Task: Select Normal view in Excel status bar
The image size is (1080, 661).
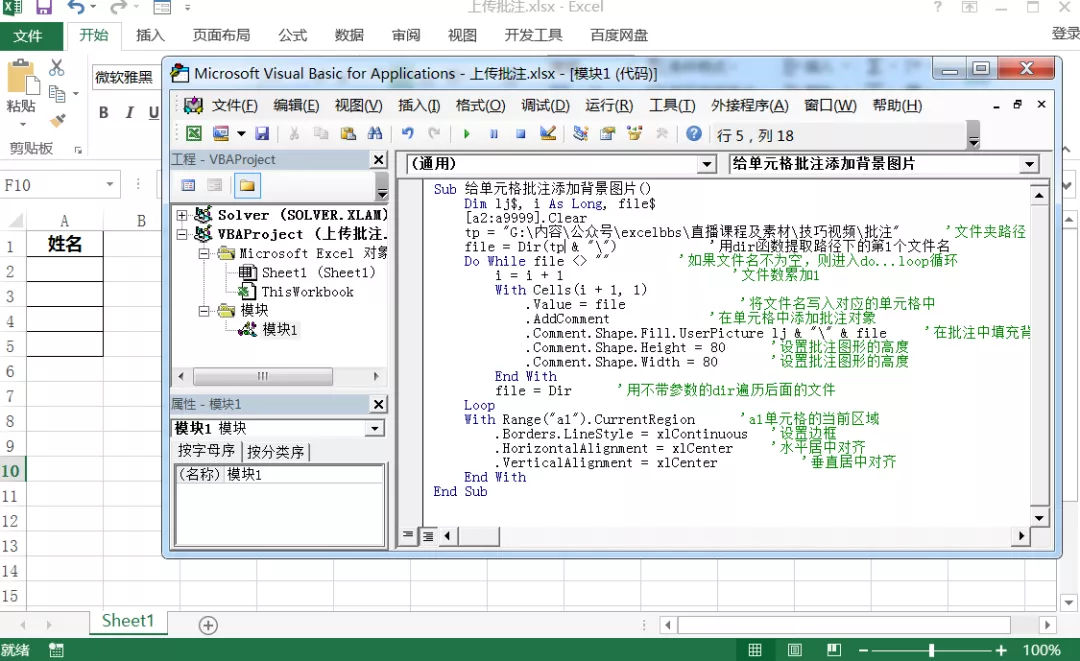Action: coord(755,650)
